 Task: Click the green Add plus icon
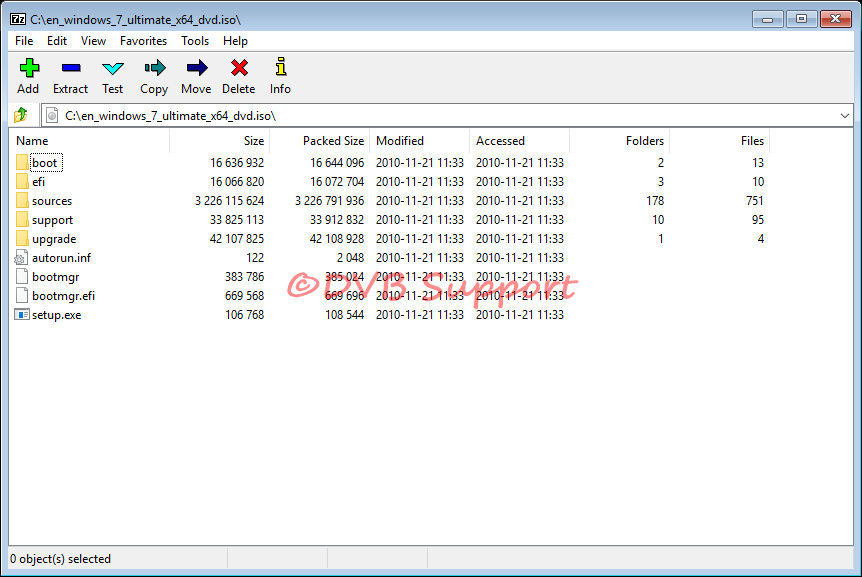coord(29,68)
